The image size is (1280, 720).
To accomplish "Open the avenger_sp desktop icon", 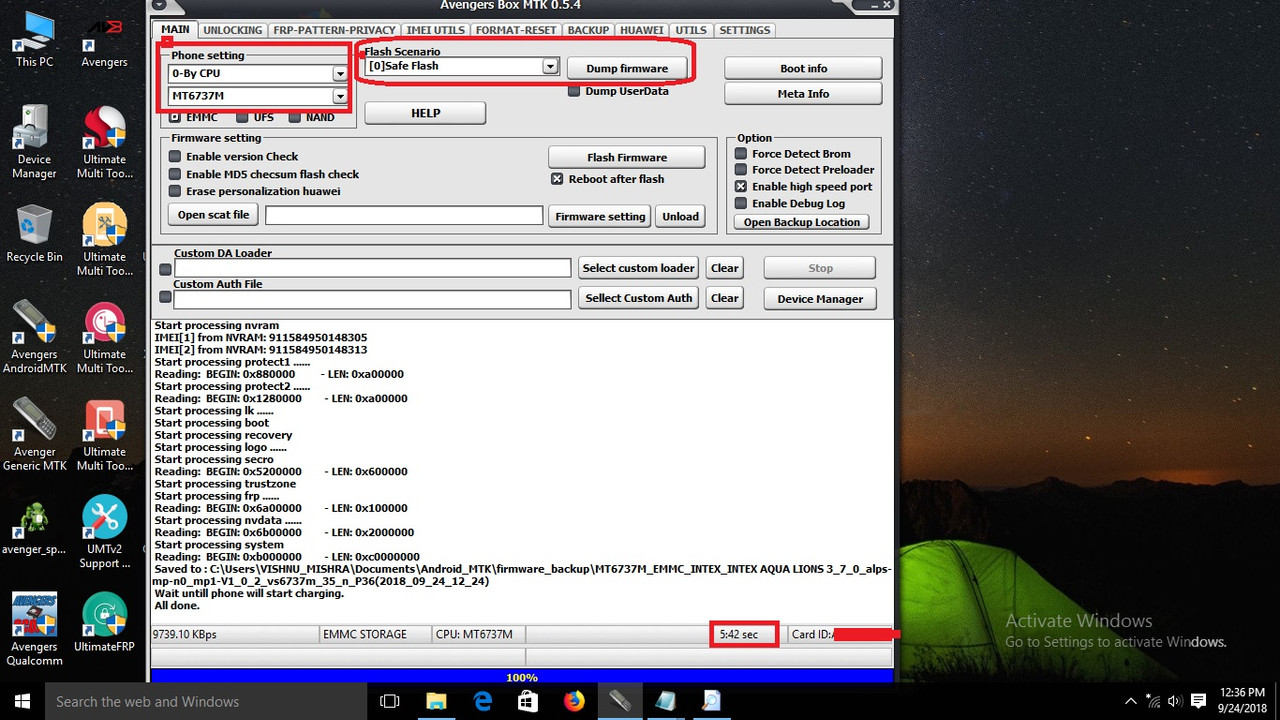I will (34, 528).
